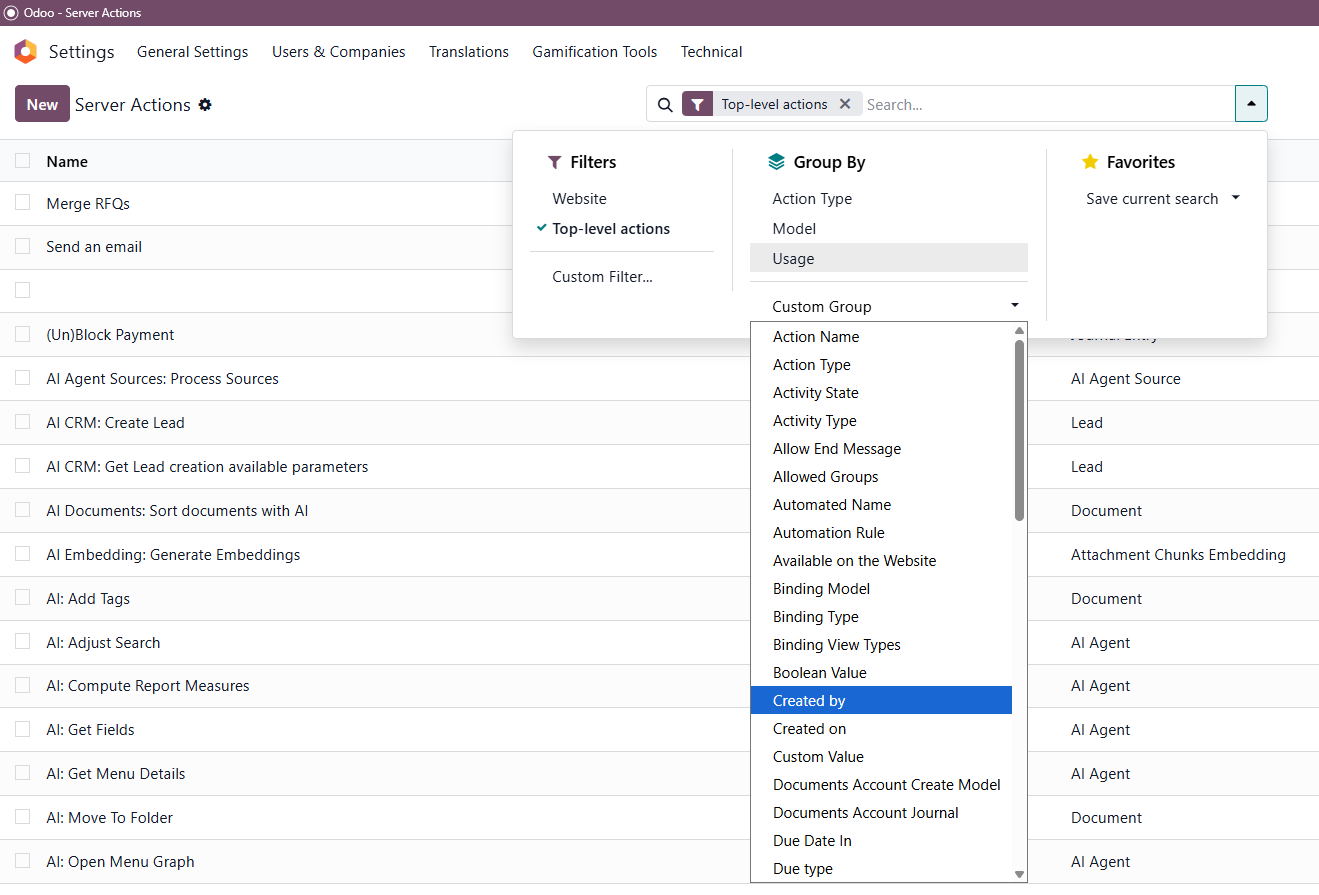The image size is (1319, 895).
Task: Open the gear actions menu beside Server Actions
Action: (205, 105)
